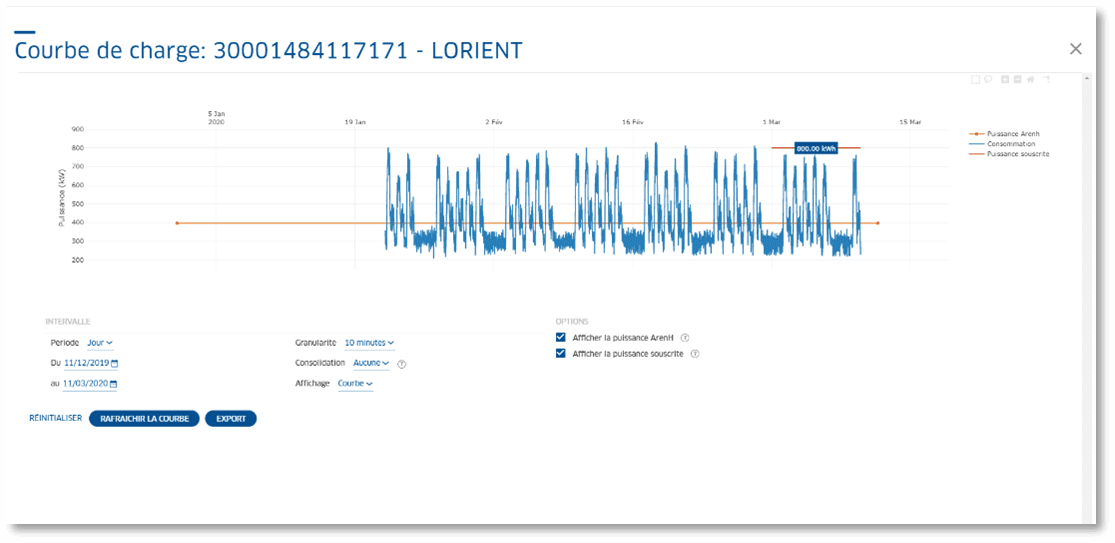Zoom in using the chart plus icon

[1005, 79]
